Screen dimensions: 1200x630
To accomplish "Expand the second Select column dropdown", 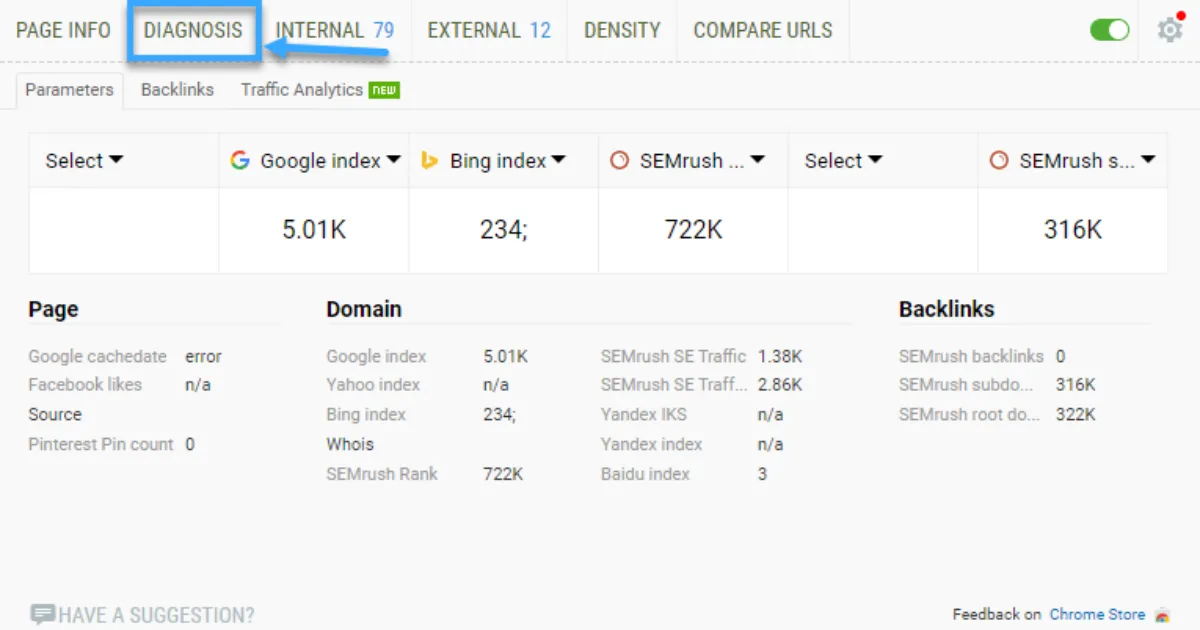I will point(843,160).
